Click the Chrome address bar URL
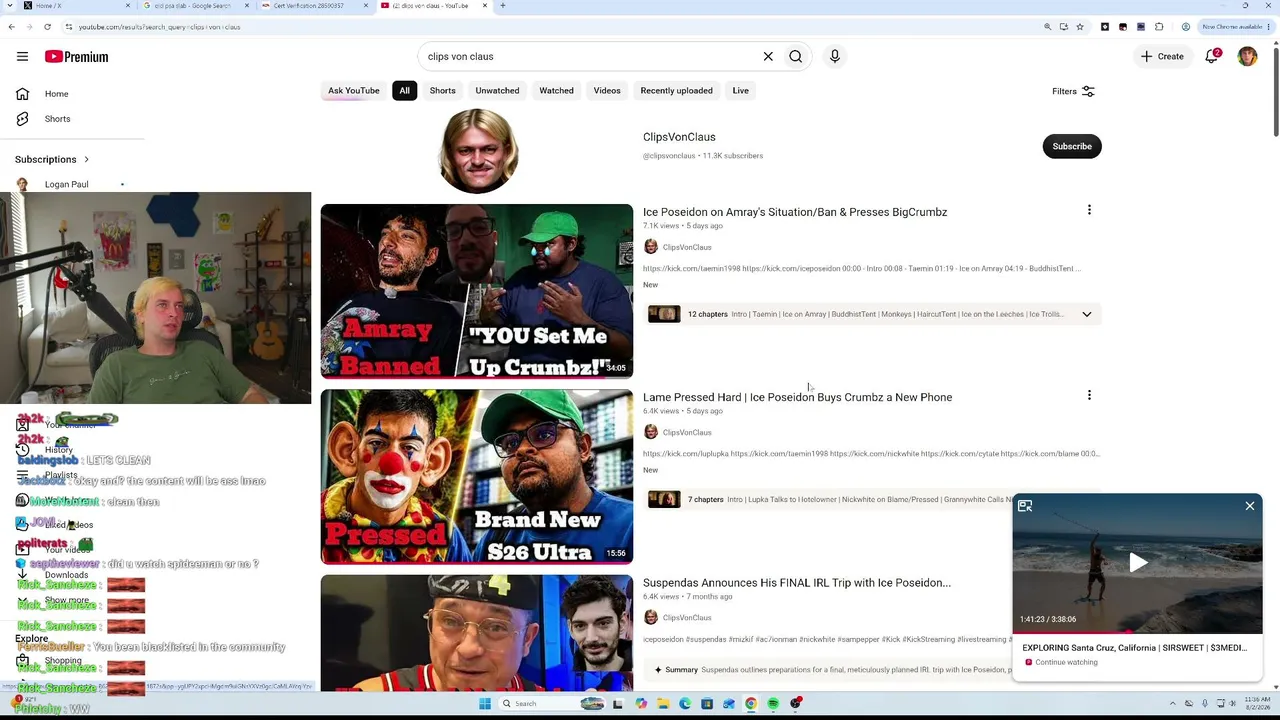This screenshot has width=1280, height=720. tap(160, 27)
